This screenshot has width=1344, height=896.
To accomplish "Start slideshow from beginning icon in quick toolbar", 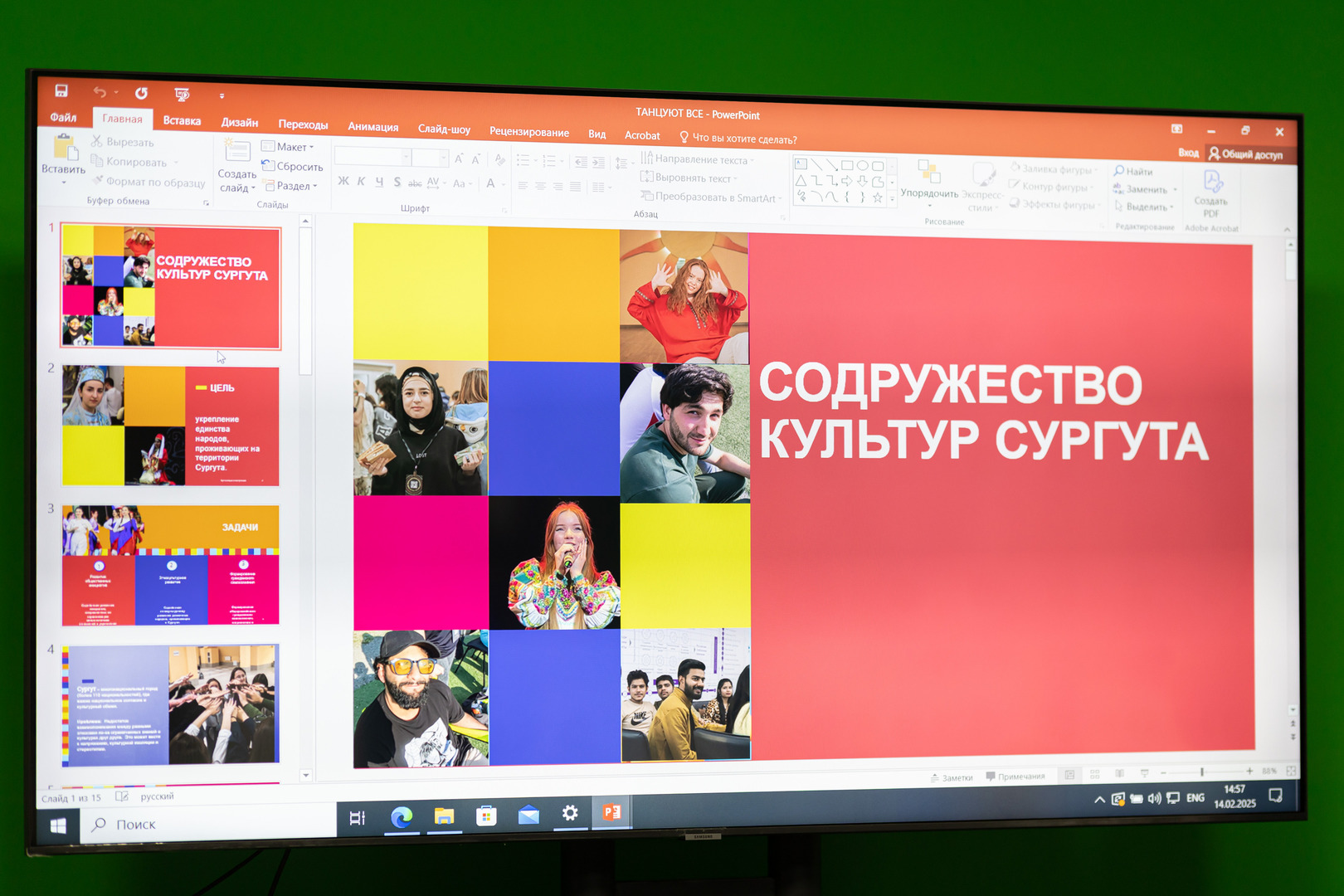I will (182, 94).
